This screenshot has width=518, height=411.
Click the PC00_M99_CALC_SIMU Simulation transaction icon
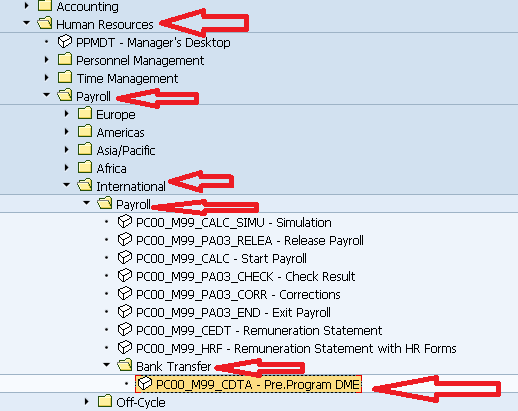(125, 222)
